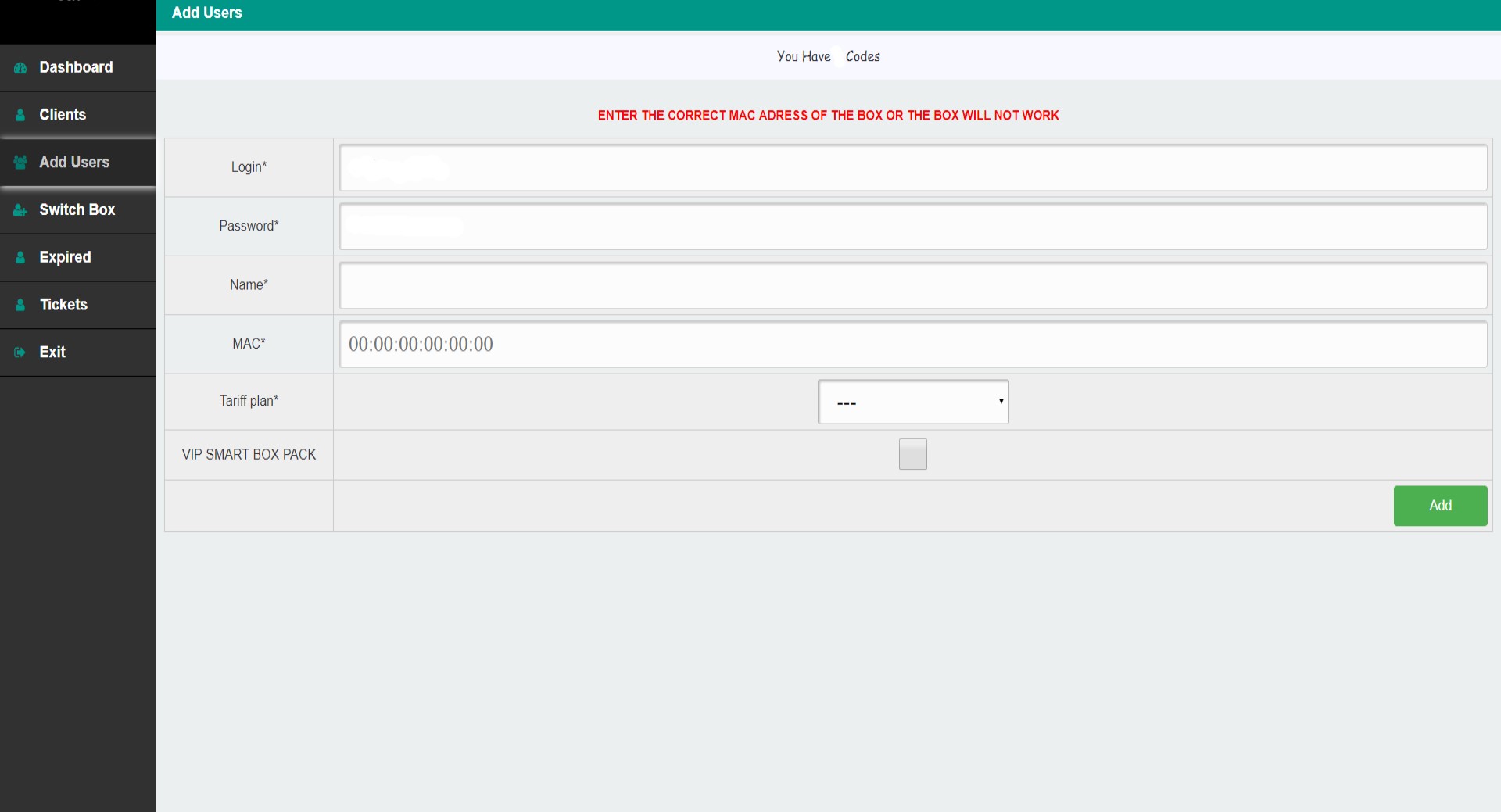Click the Expired user icon

(x=20, y=258)
